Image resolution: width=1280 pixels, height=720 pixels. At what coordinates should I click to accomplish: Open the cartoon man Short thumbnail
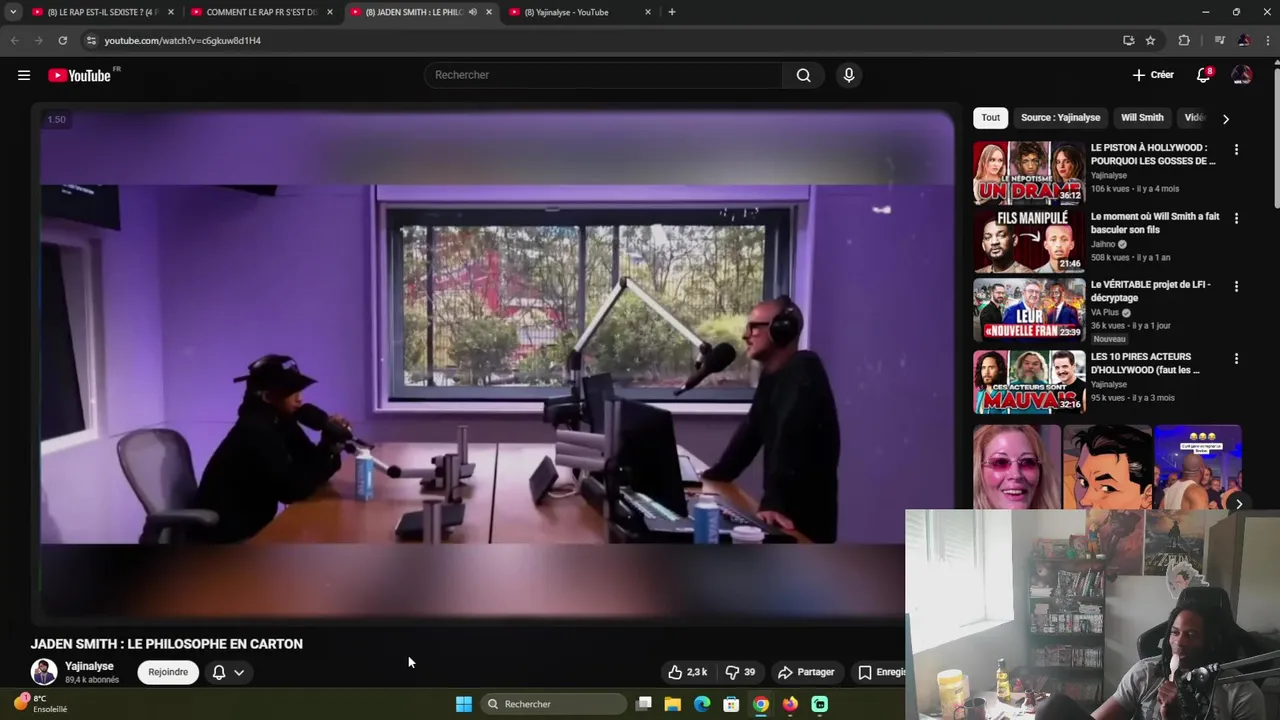click(1107, 467)
